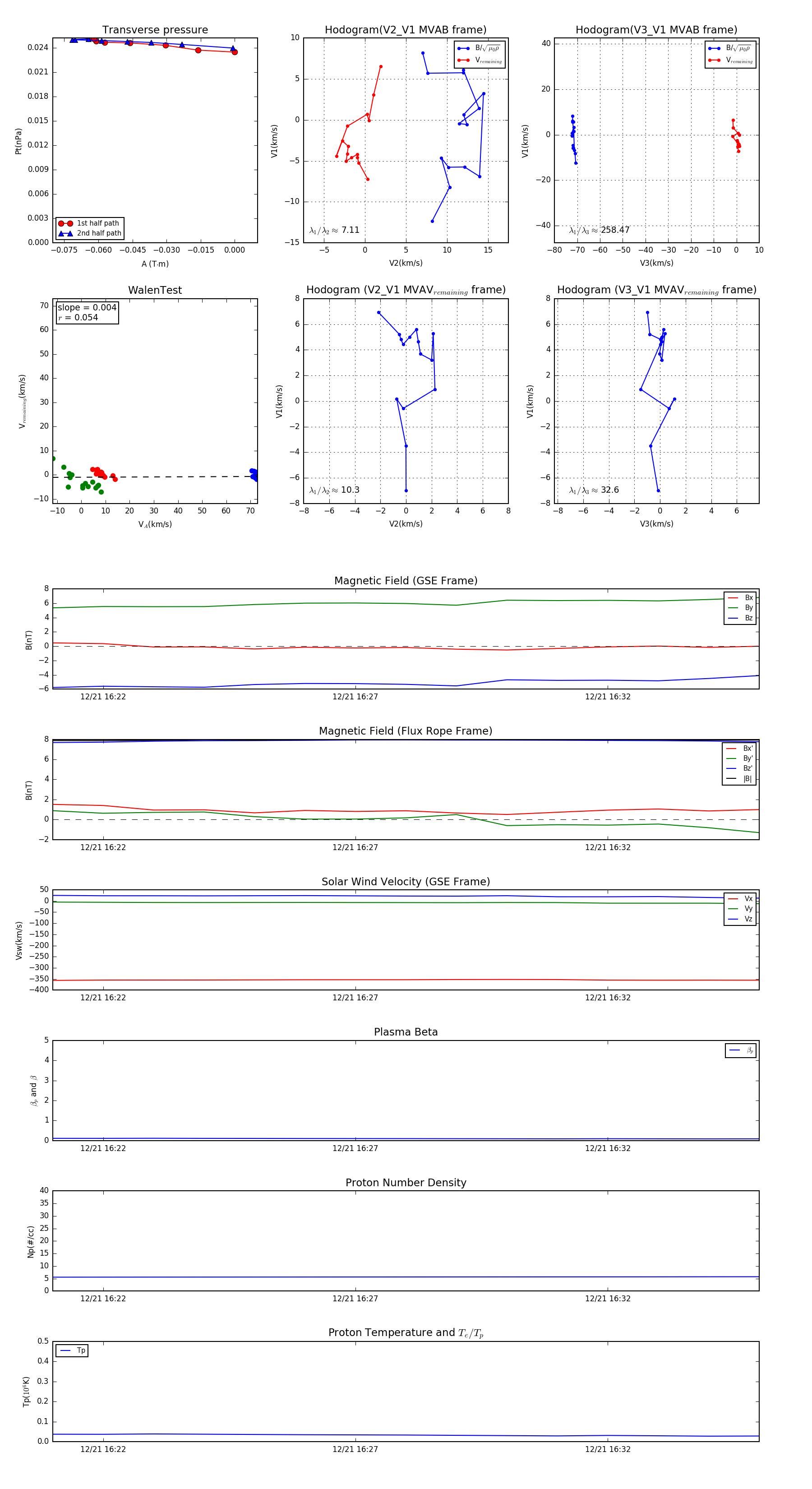Click 'Solar Wind Velocity (GSE Frame)' title
This screenshot has height=1489, width=812.
[x=406, y=882]
